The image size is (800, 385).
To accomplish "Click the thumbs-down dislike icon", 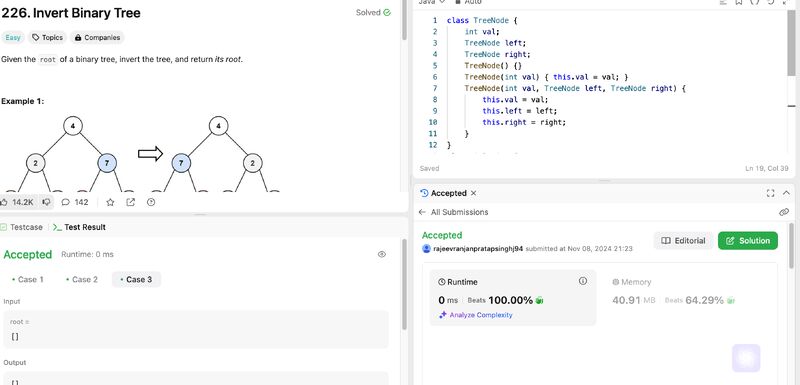I will (46, 202).
